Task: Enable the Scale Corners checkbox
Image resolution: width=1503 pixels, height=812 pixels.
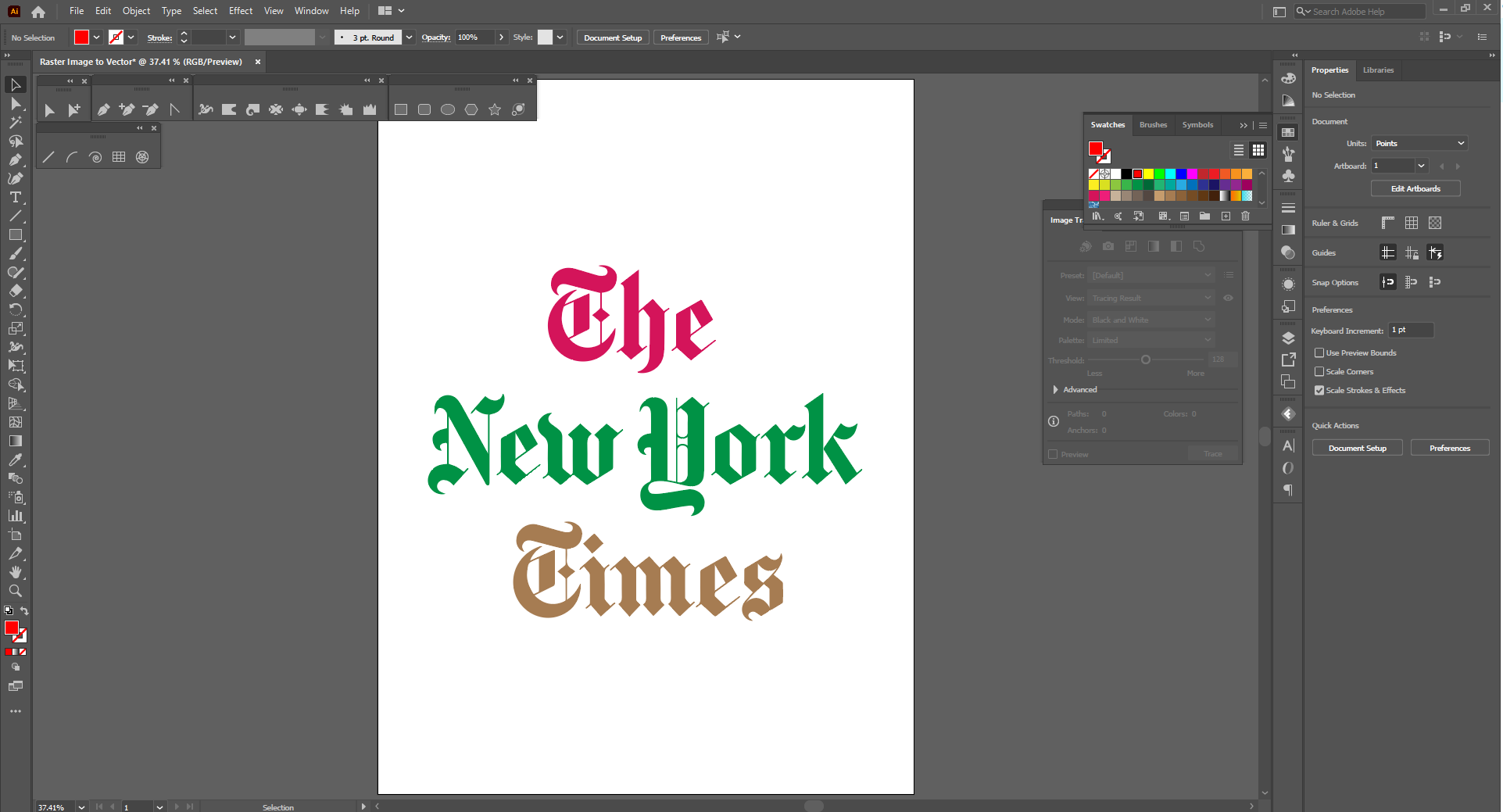Action: click(1319, 372)
